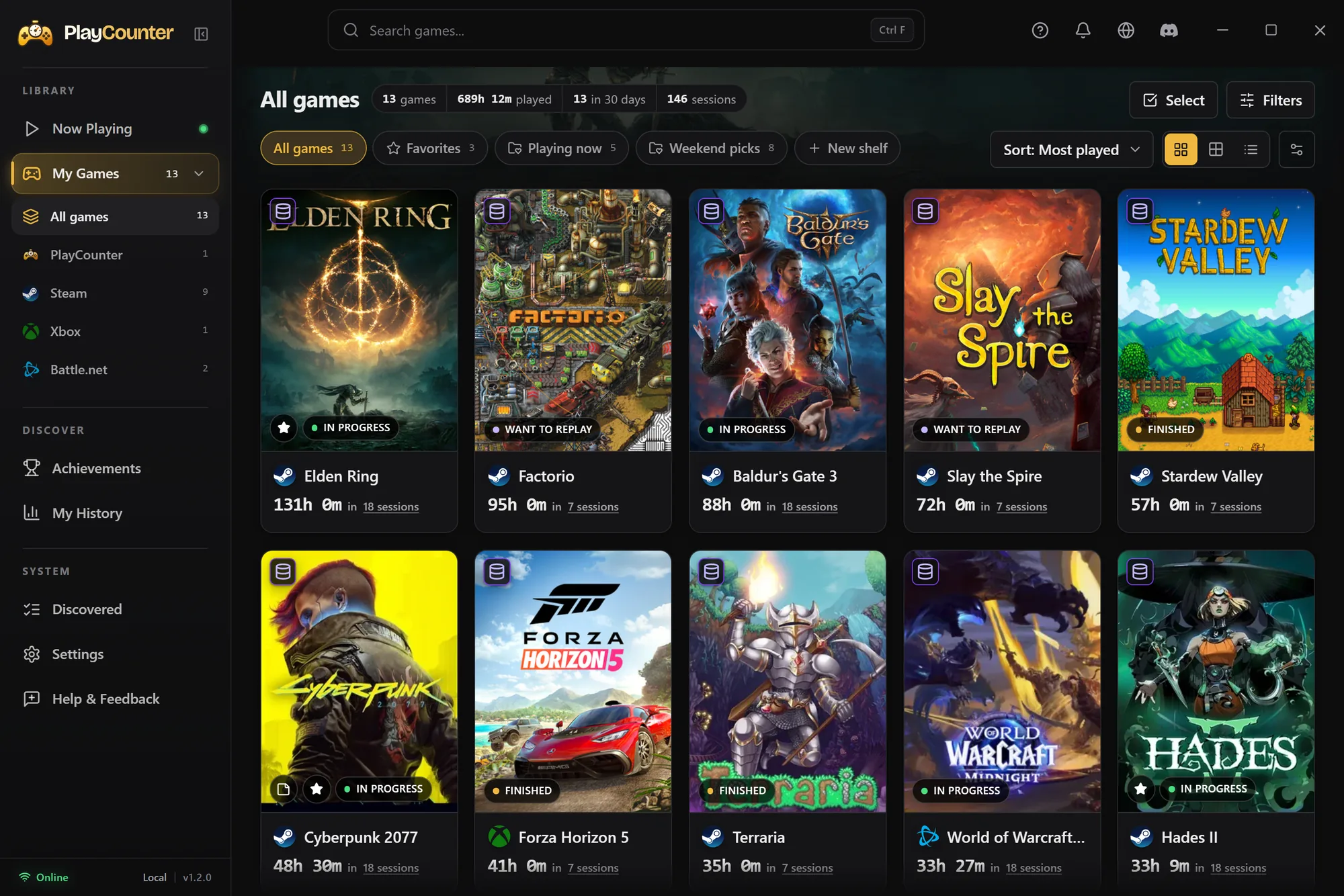Open 18 sessions link for Elden Ring
Viewport: 1344px width, 896px height.
(391, 506)
